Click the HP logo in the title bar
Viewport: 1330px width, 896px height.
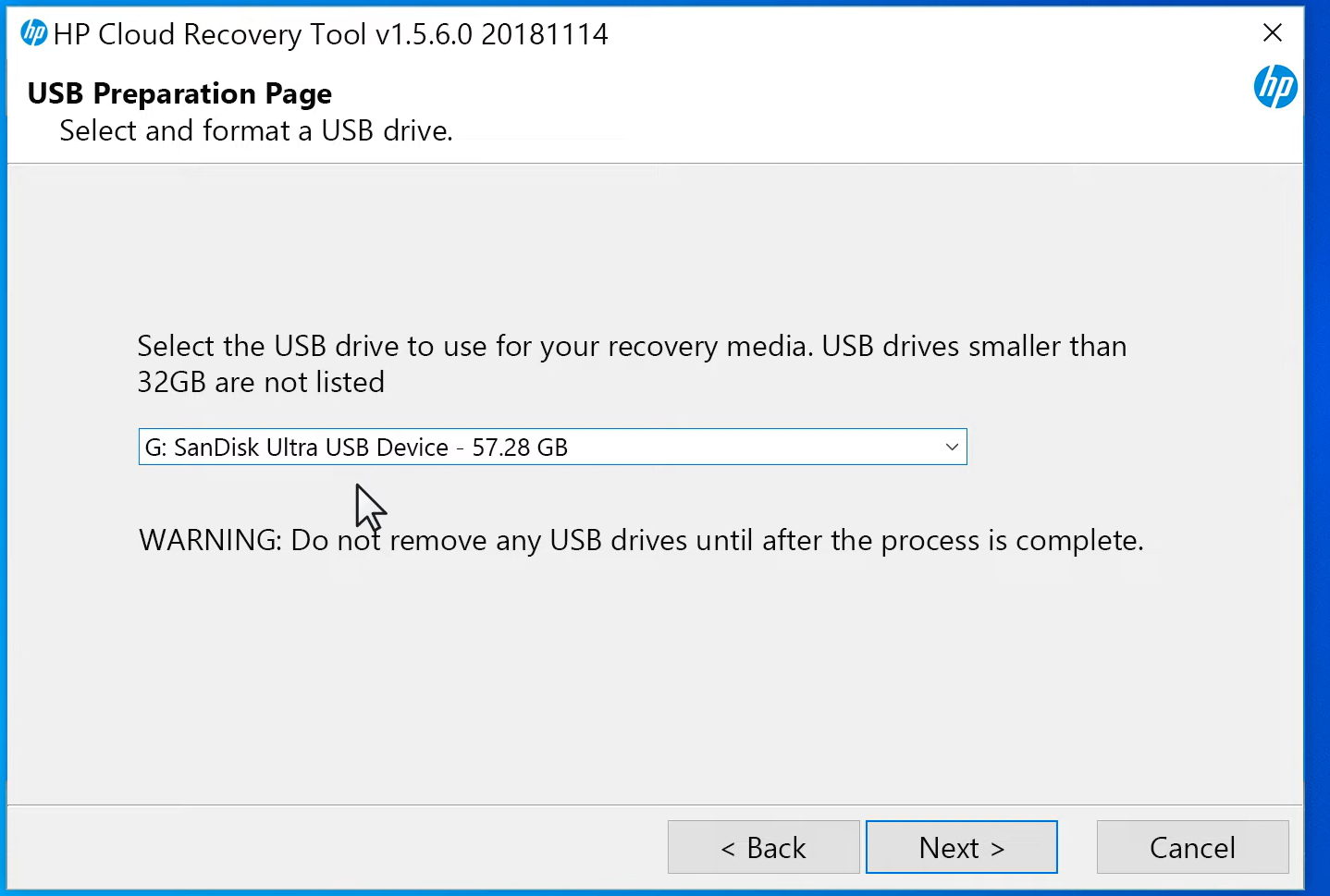pos(34,32)
